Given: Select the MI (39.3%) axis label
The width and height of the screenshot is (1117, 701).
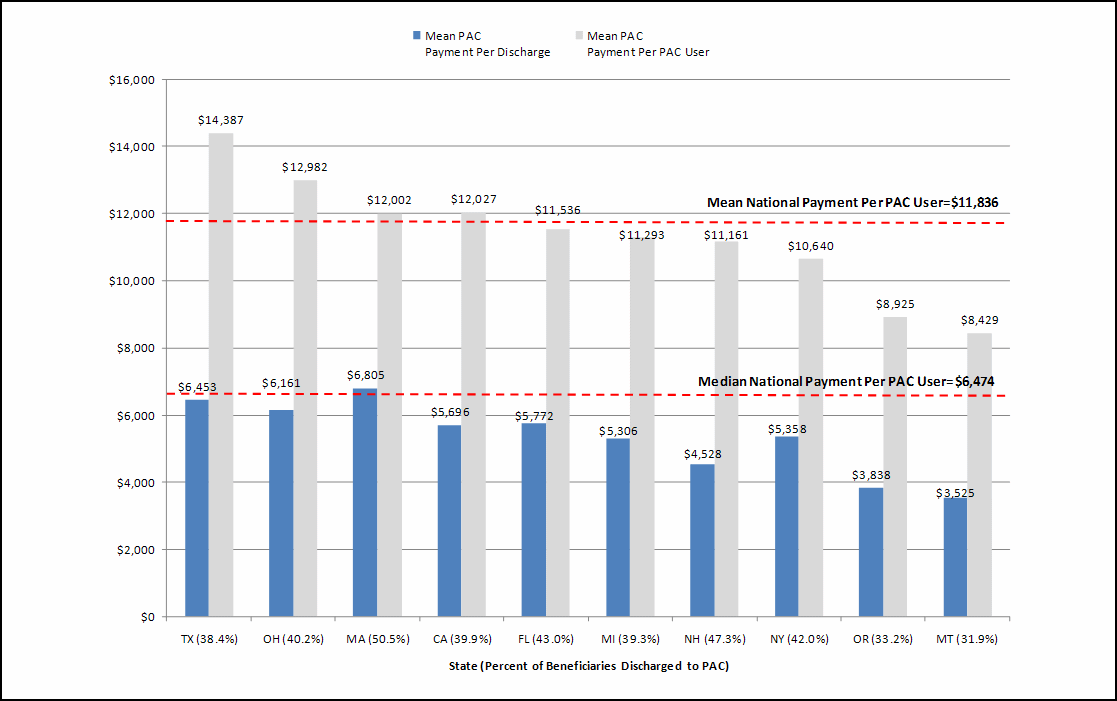Looking at the screenshot, I should 630,639.
